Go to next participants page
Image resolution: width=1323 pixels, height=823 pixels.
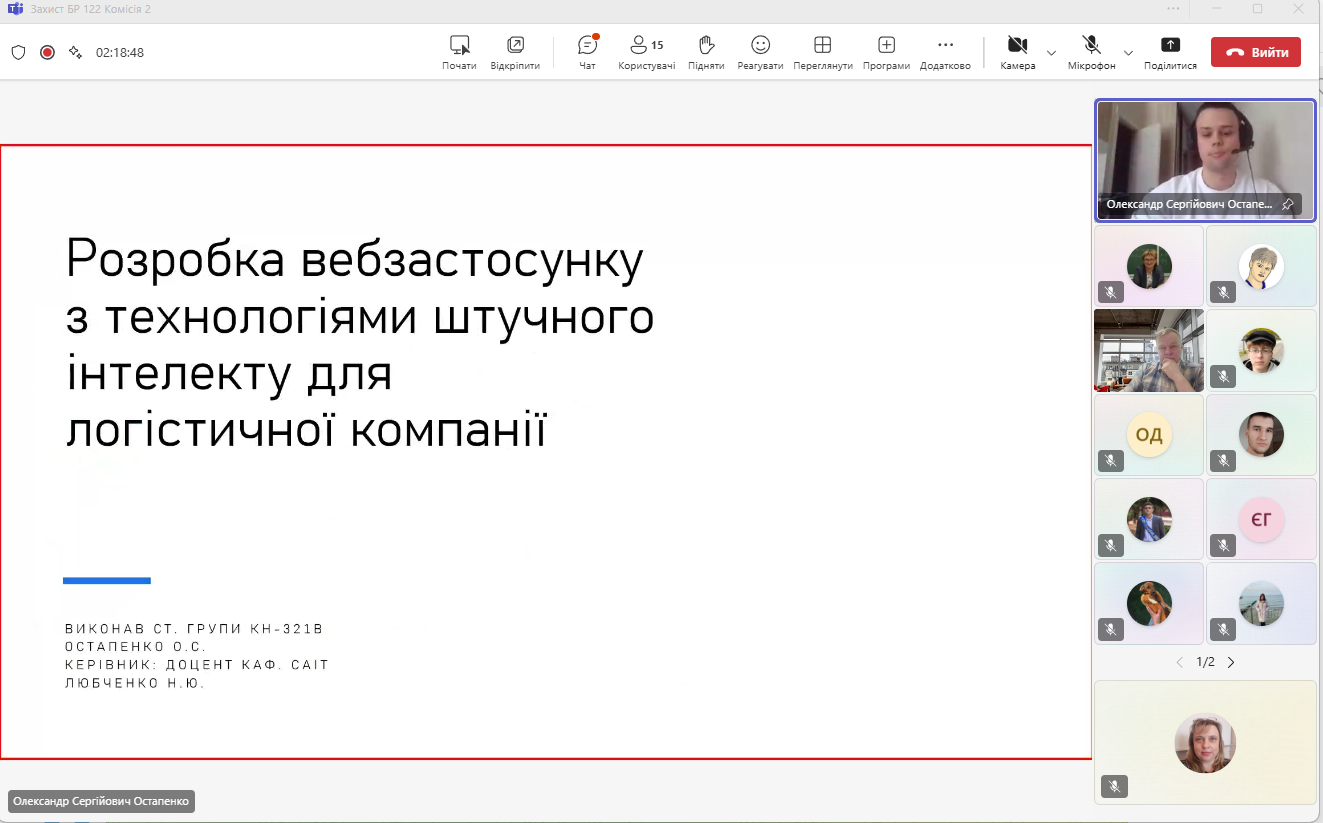pos(1231,662)
